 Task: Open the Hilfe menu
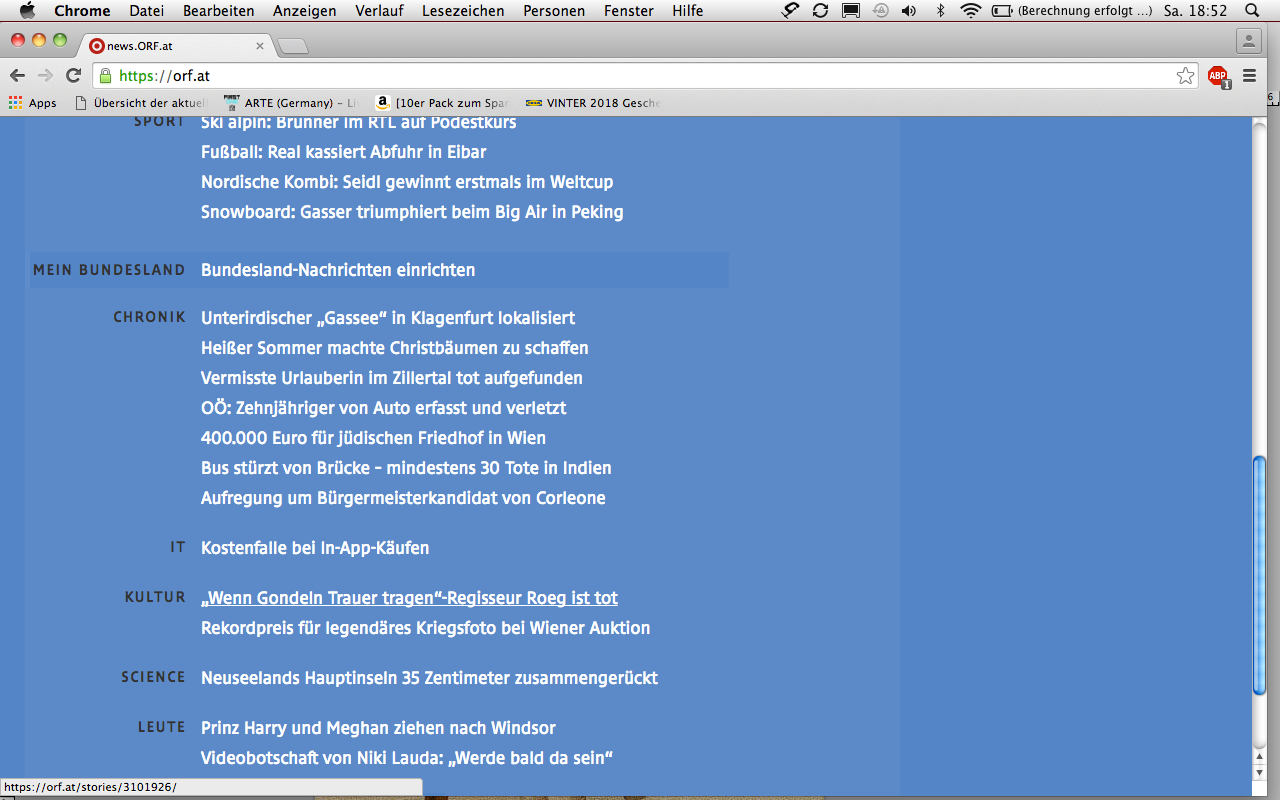pos(687,11)
